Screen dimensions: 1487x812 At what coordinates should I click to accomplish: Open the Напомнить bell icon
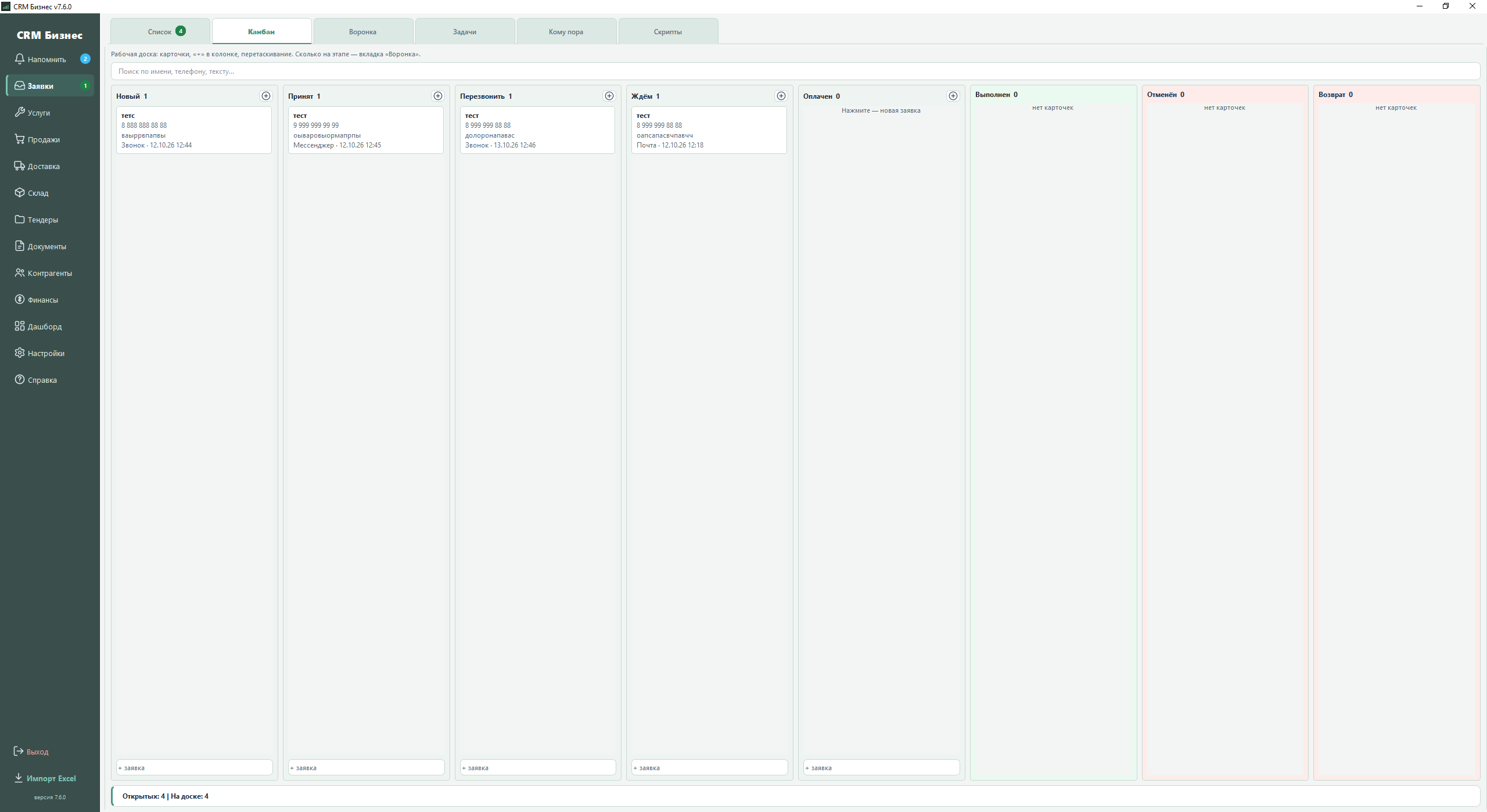tap(20, 59)
